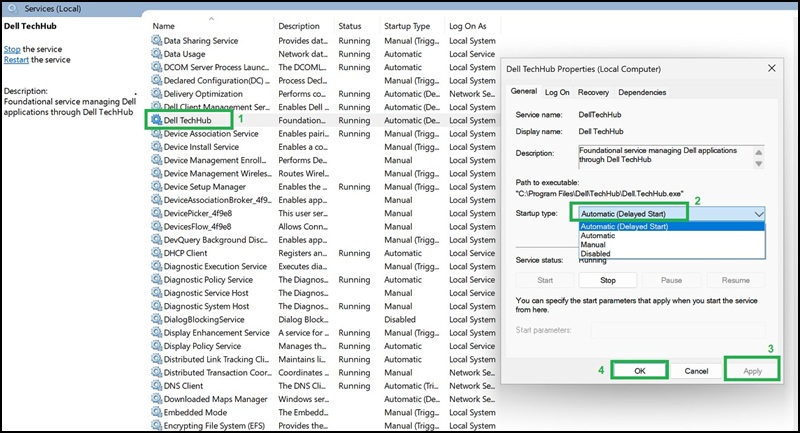This screenshot has width=800, height=433.
Task: Select the Display Enhancement Service icon
Action: click(x=157, y=333)
